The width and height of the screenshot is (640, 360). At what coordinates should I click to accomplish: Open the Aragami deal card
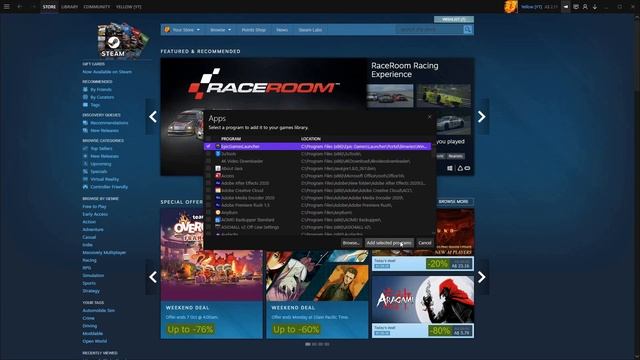423,307
